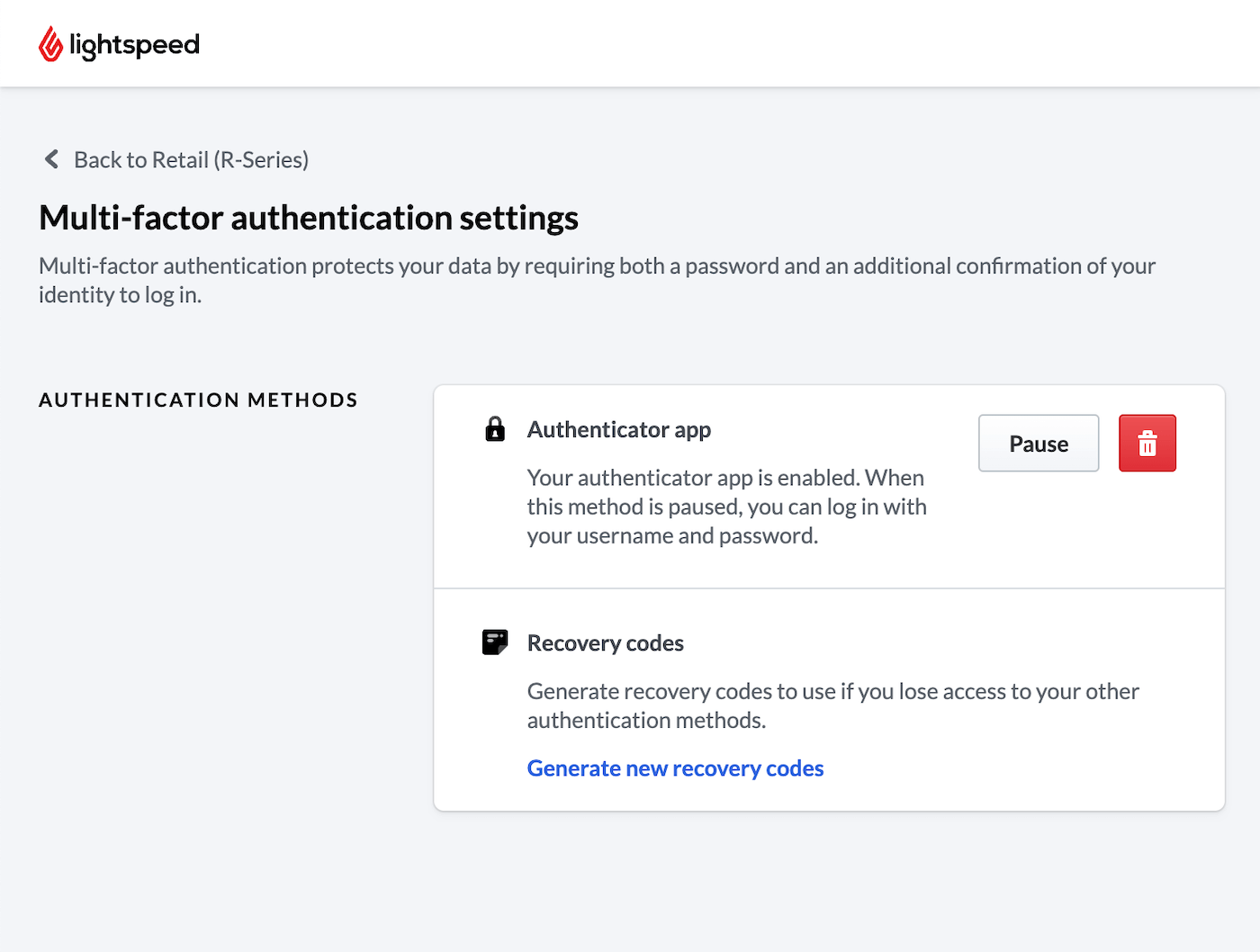Click the 'Generate recovery codes to use' description
This screenshot has width=1260, height=952.
coord(833,705)
